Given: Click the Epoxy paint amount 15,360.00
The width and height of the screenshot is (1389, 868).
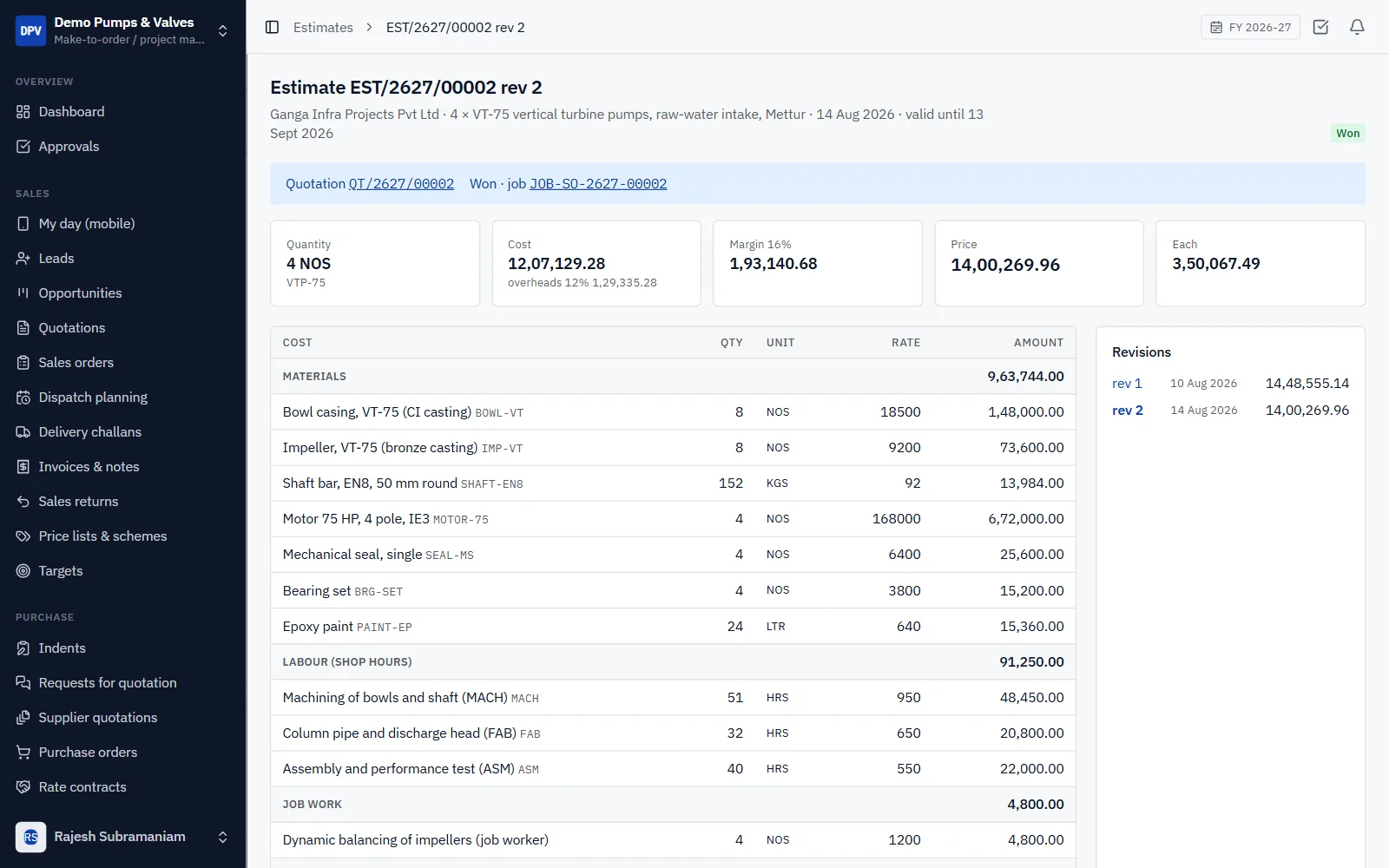Looking at the screenshot, I should click(1031, 627).
